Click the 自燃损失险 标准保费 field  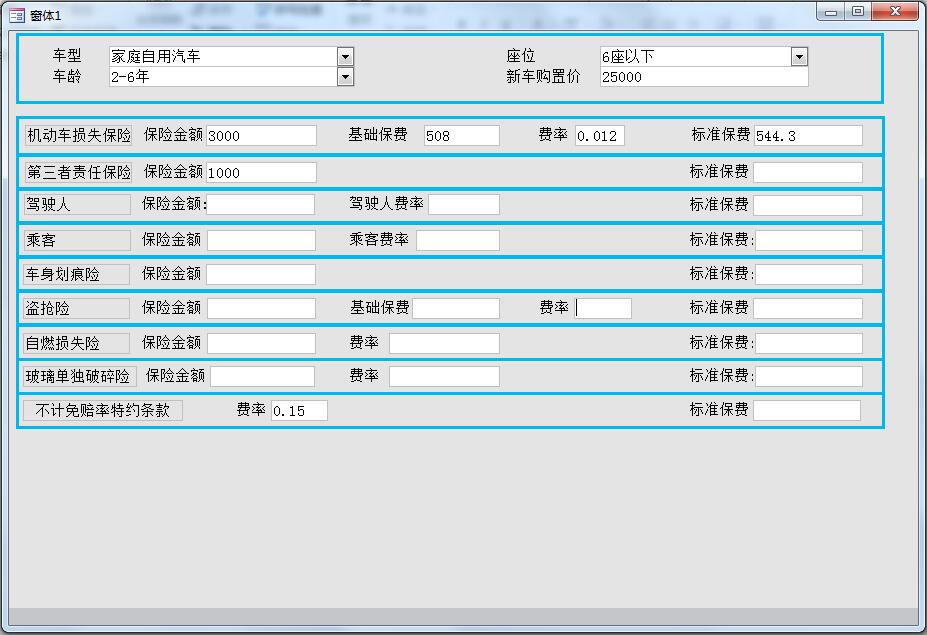point(809,344)
